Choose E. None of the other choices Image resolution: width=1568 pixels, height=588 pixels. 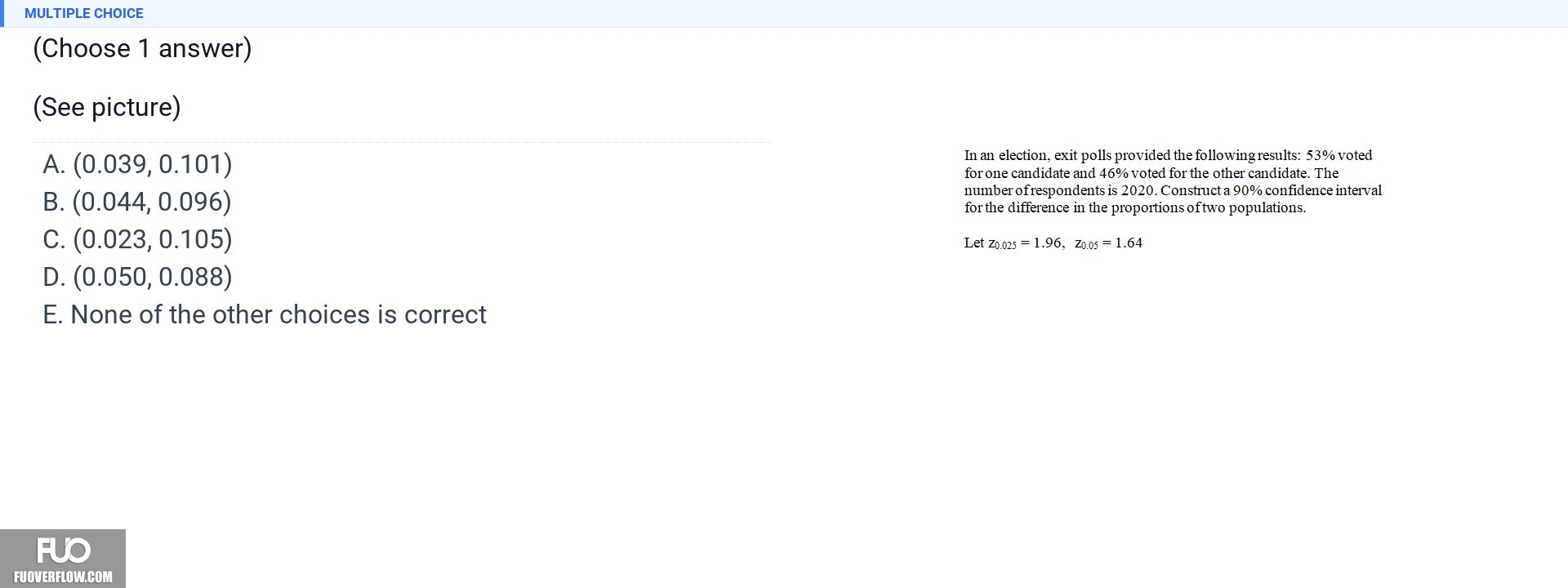[265, 314]
